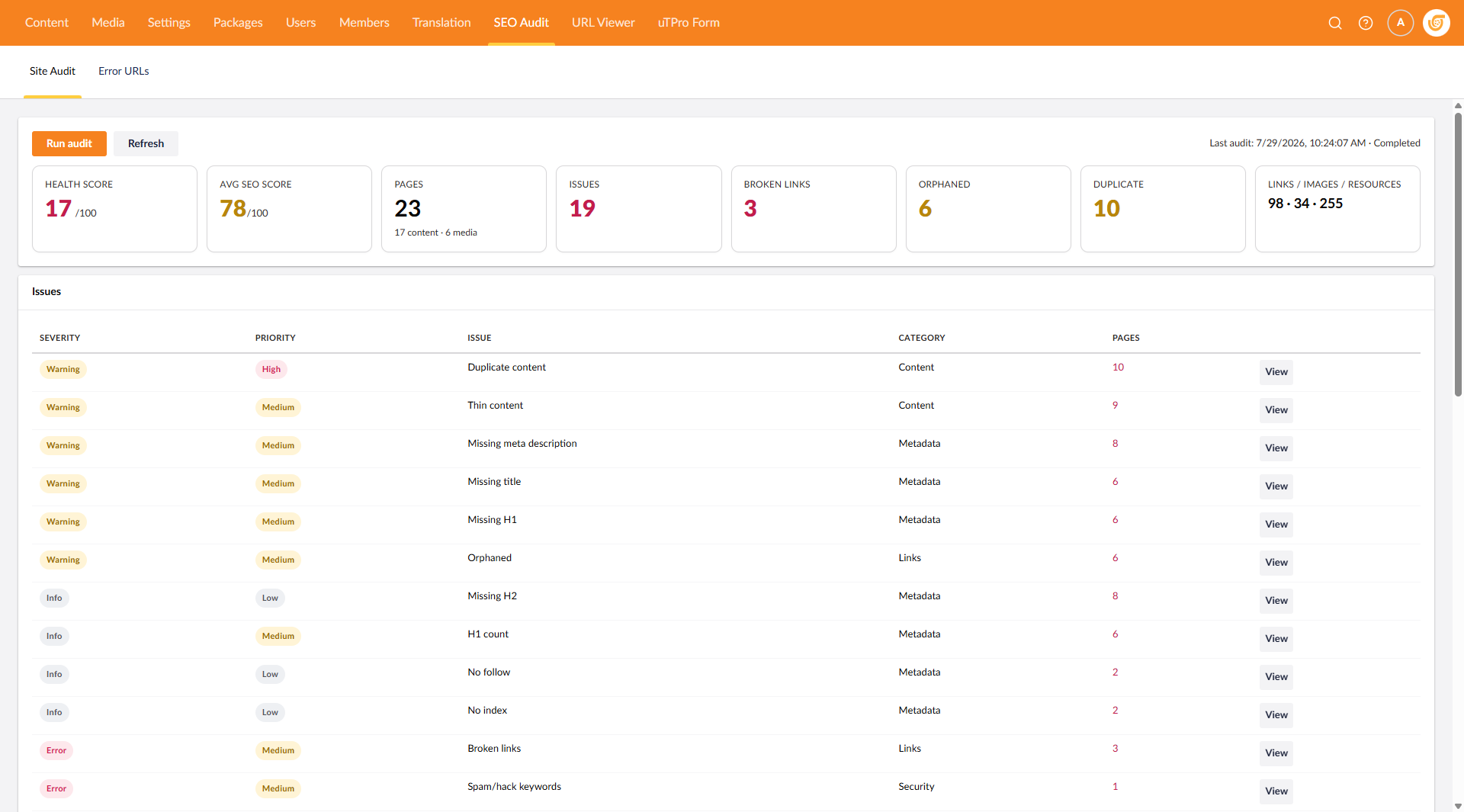Click the Category column header
Screen dimensions: 1464x812
[922, 338]
